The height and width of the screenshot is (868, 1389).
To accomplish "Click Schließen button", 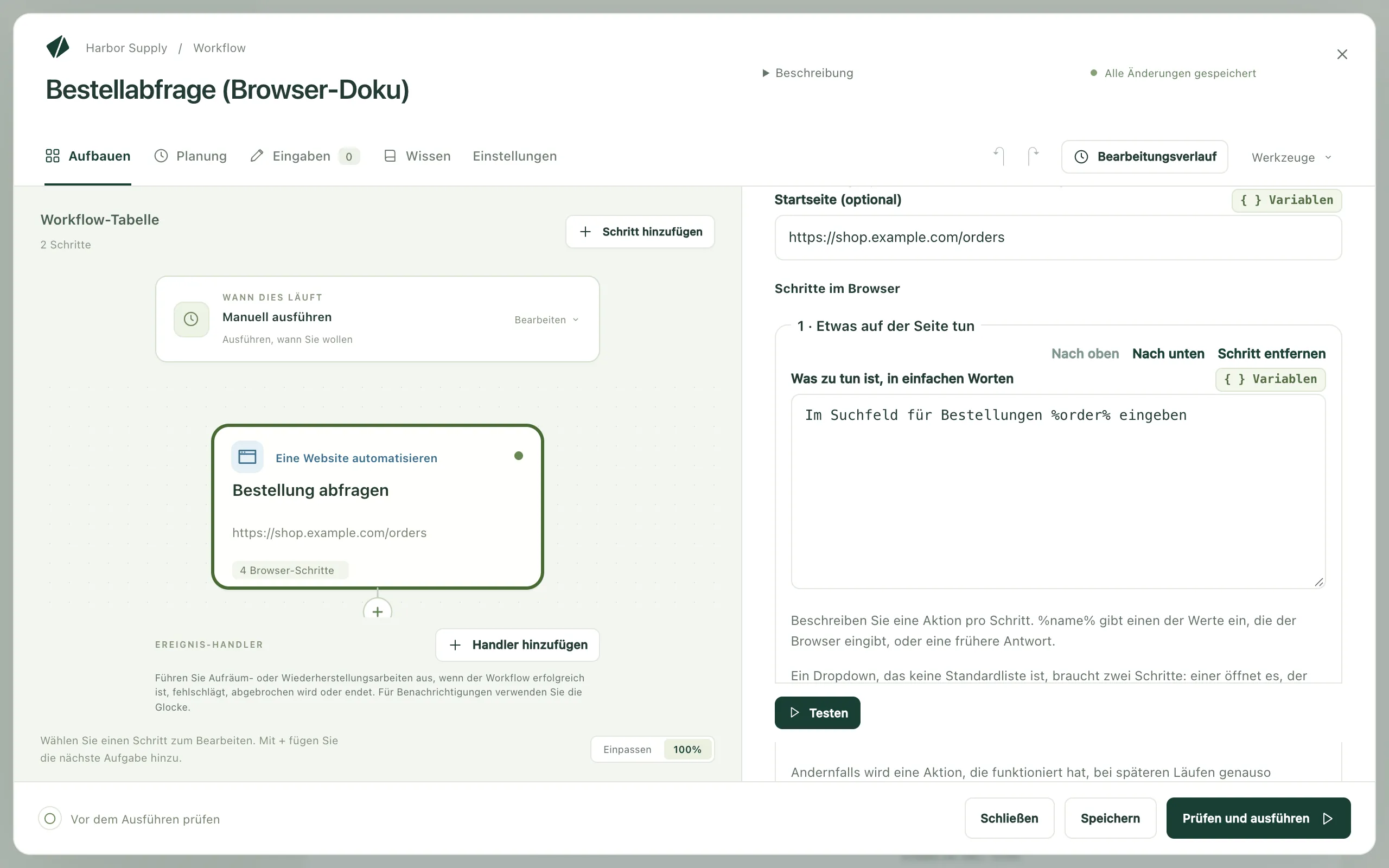I will tap(1009, 818).
